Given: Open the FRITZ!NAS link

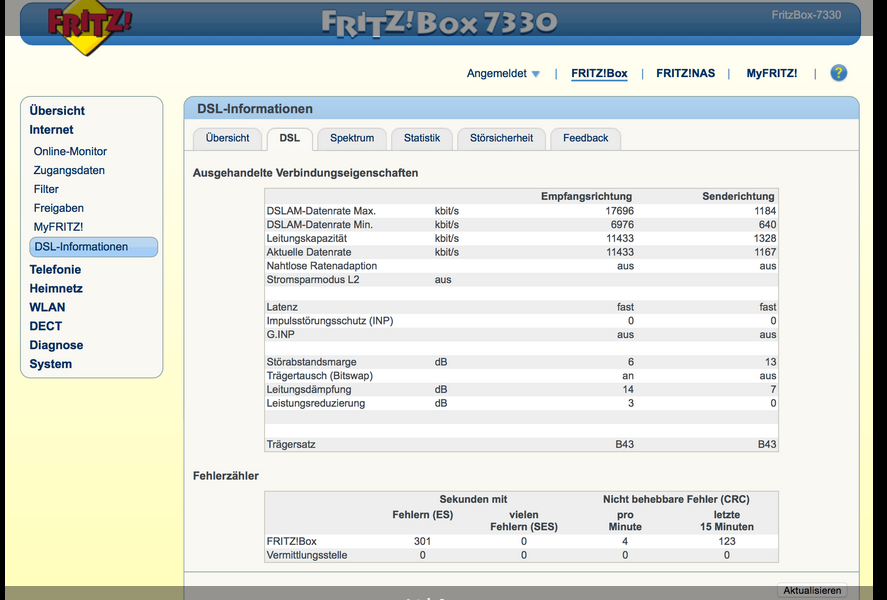Looking at the screenshot, I should click(685, 74).
